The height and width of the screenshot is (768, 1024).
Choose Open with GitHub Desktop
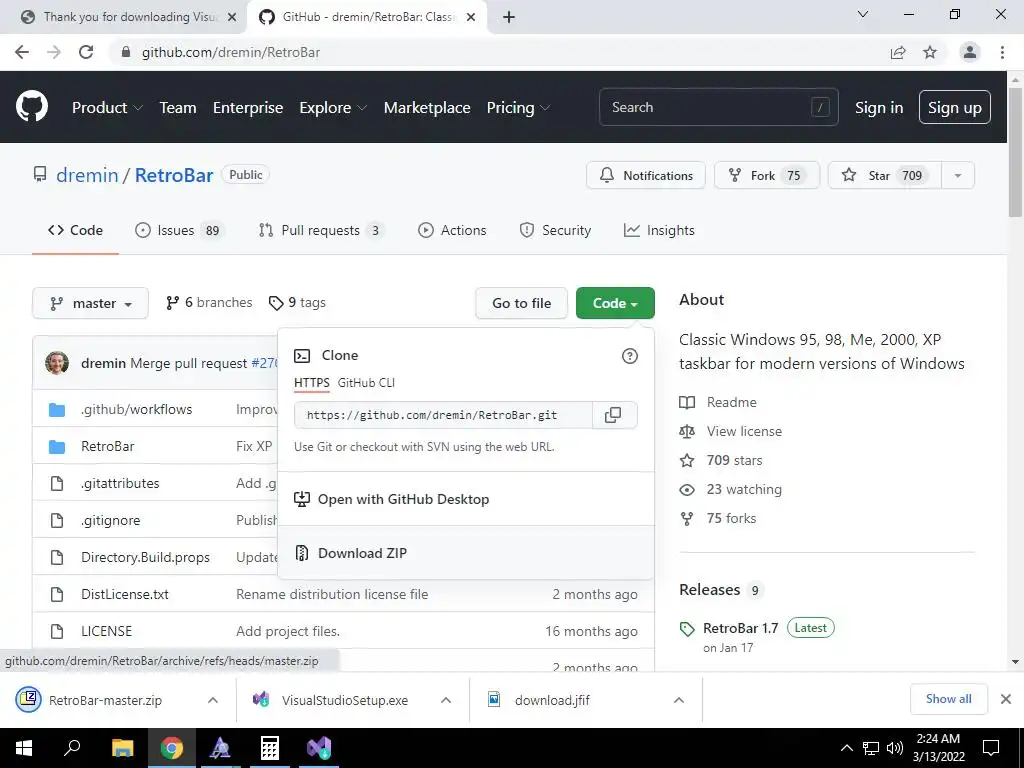(466, 499)
